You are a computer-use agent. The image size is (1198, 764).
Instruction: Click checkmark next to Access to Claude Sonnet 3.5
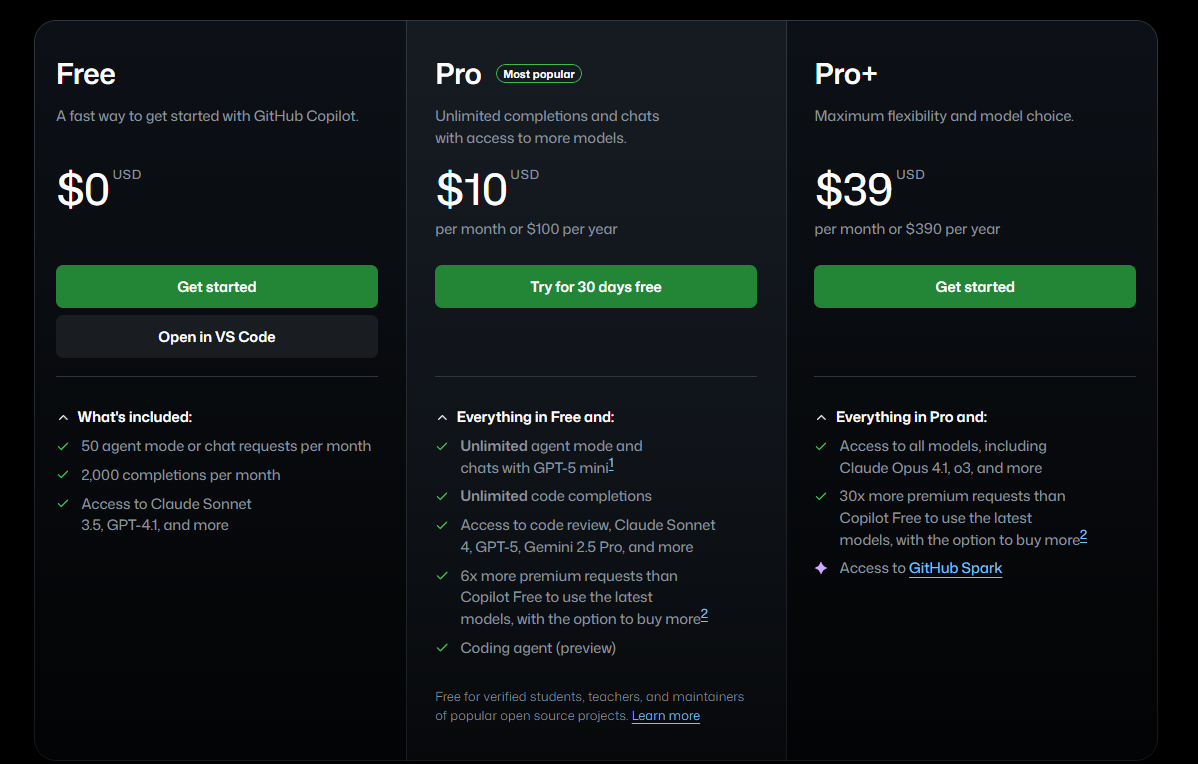[x=63, y=503]
